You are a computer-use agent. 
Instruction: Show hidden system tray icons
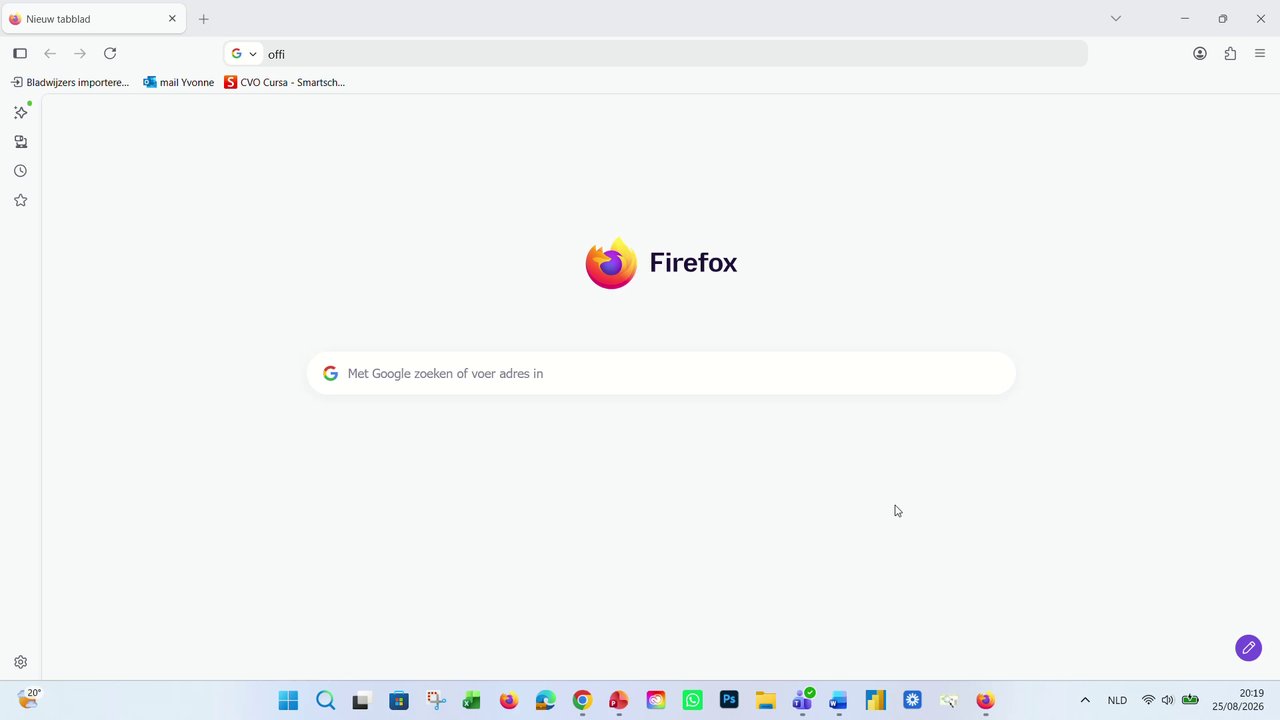[1085, 700]
